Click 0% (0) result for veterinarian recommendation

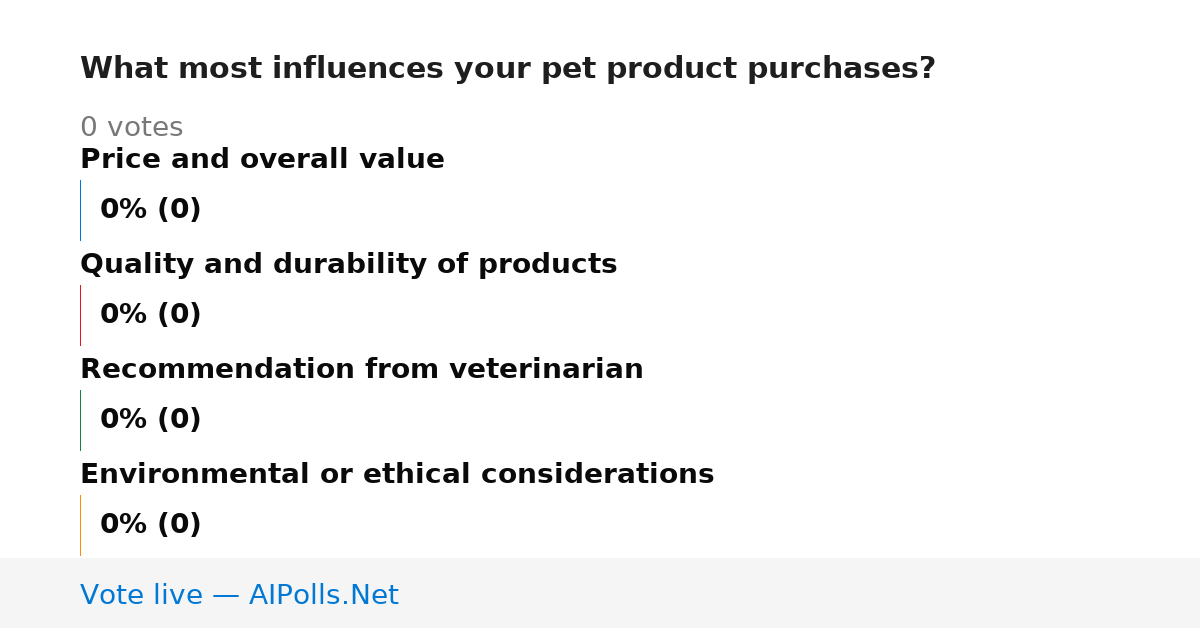tap(150, 420)
